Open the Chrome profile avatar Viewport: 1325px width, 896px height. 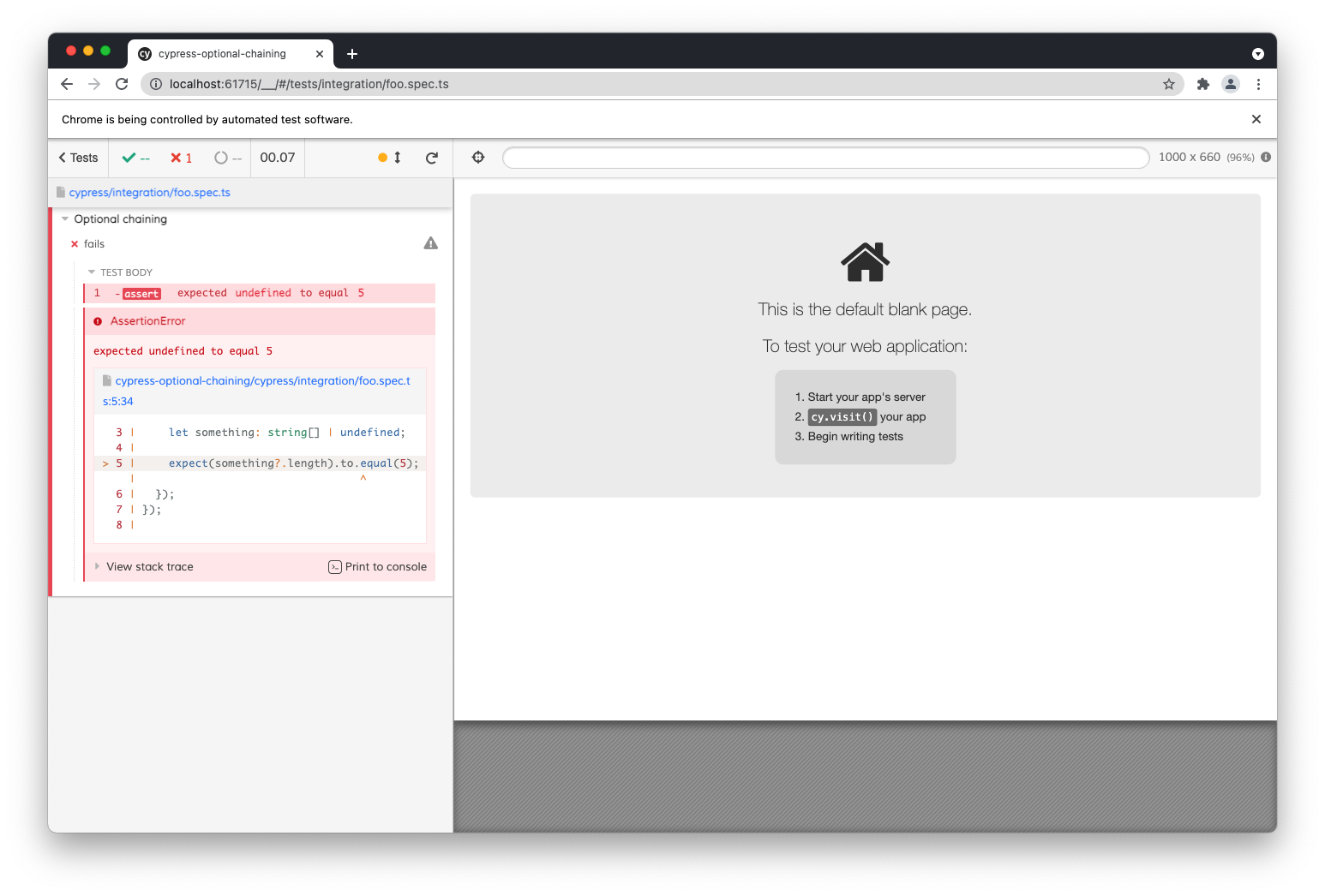1231,84
